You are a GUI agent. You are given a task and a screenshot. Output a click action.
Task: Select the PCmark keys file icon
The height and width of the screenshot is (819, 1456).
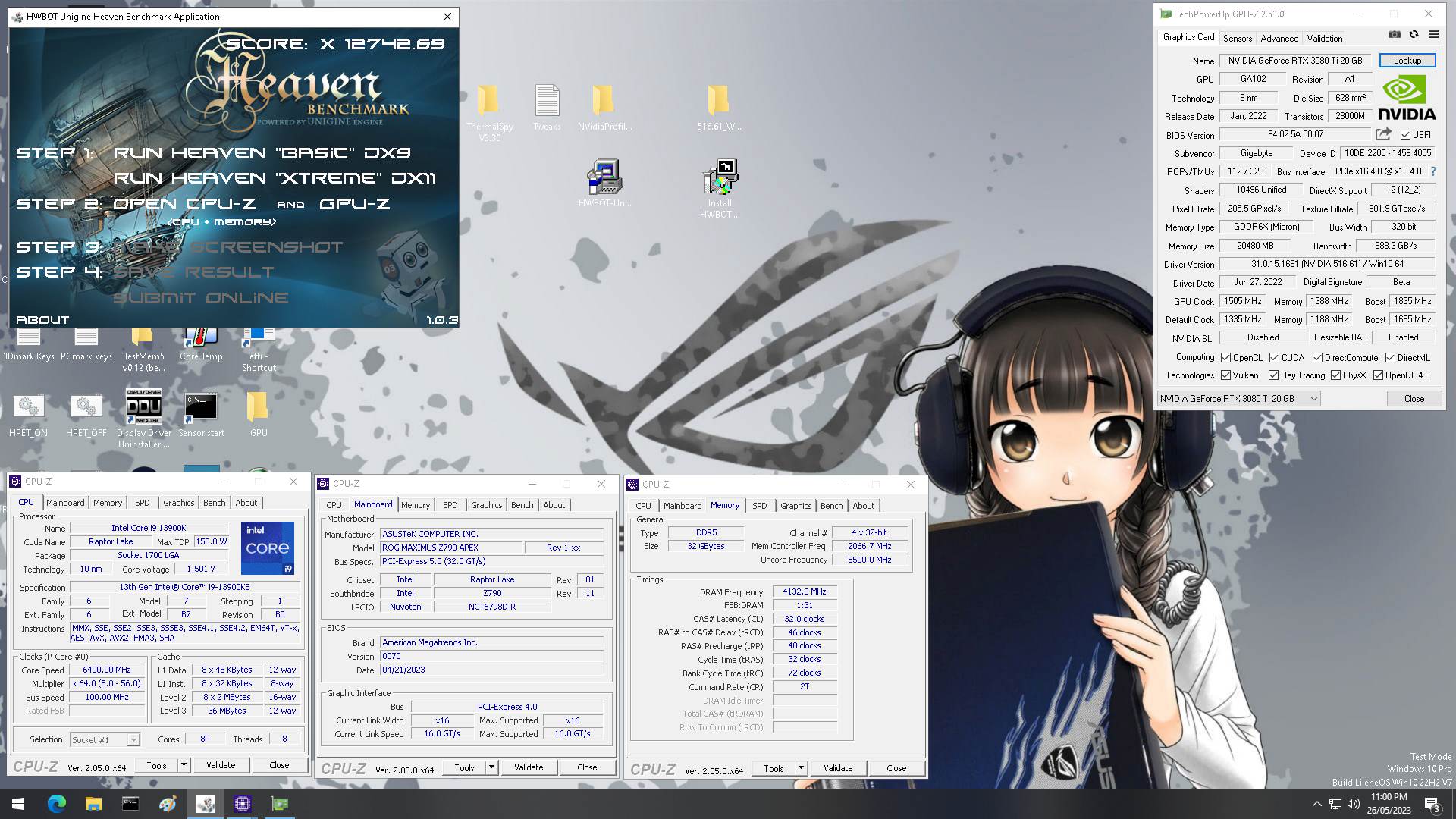click(x=86, y=346)
